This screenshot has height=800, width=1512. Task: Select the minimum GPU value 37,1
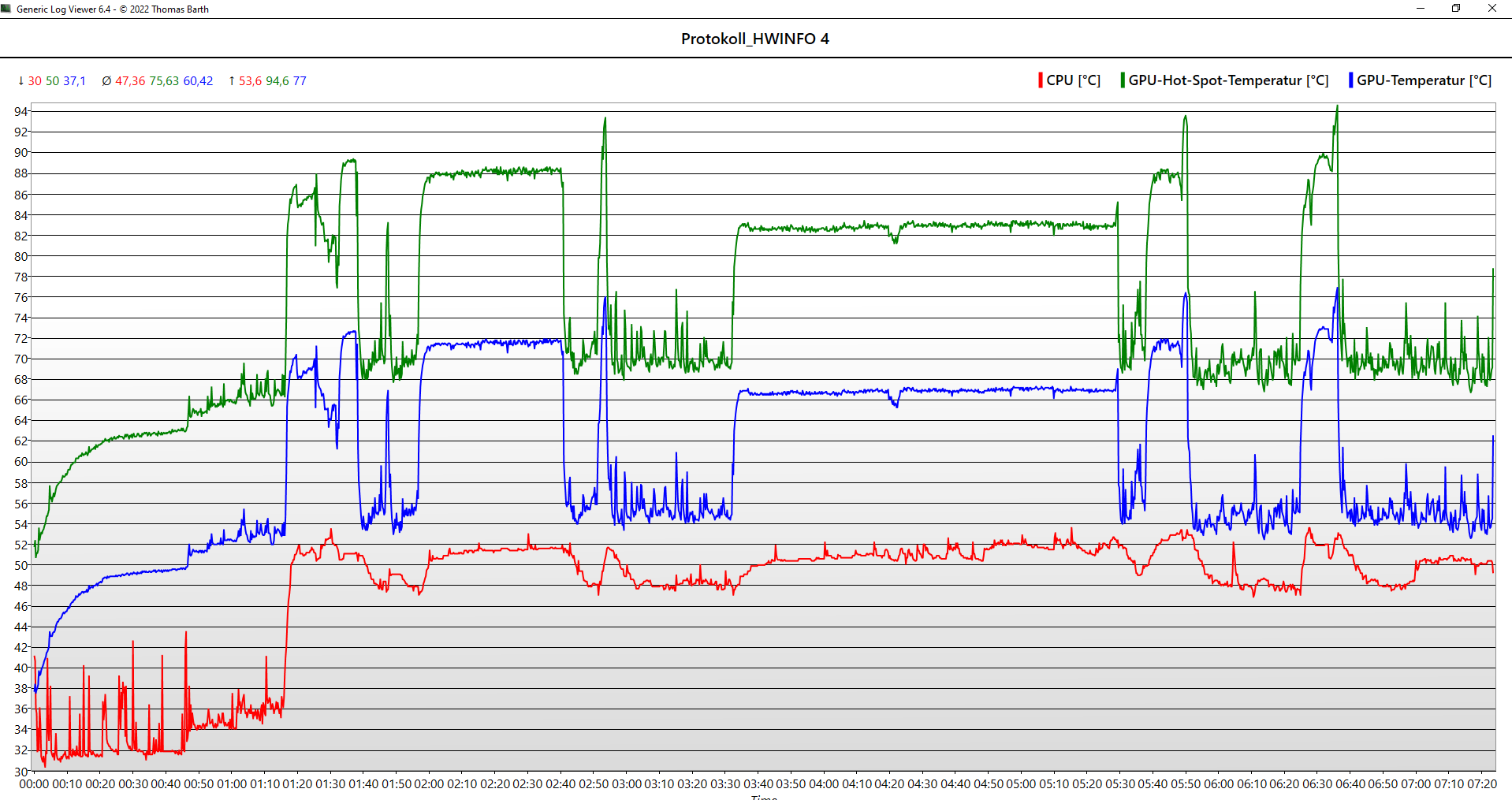75,80
